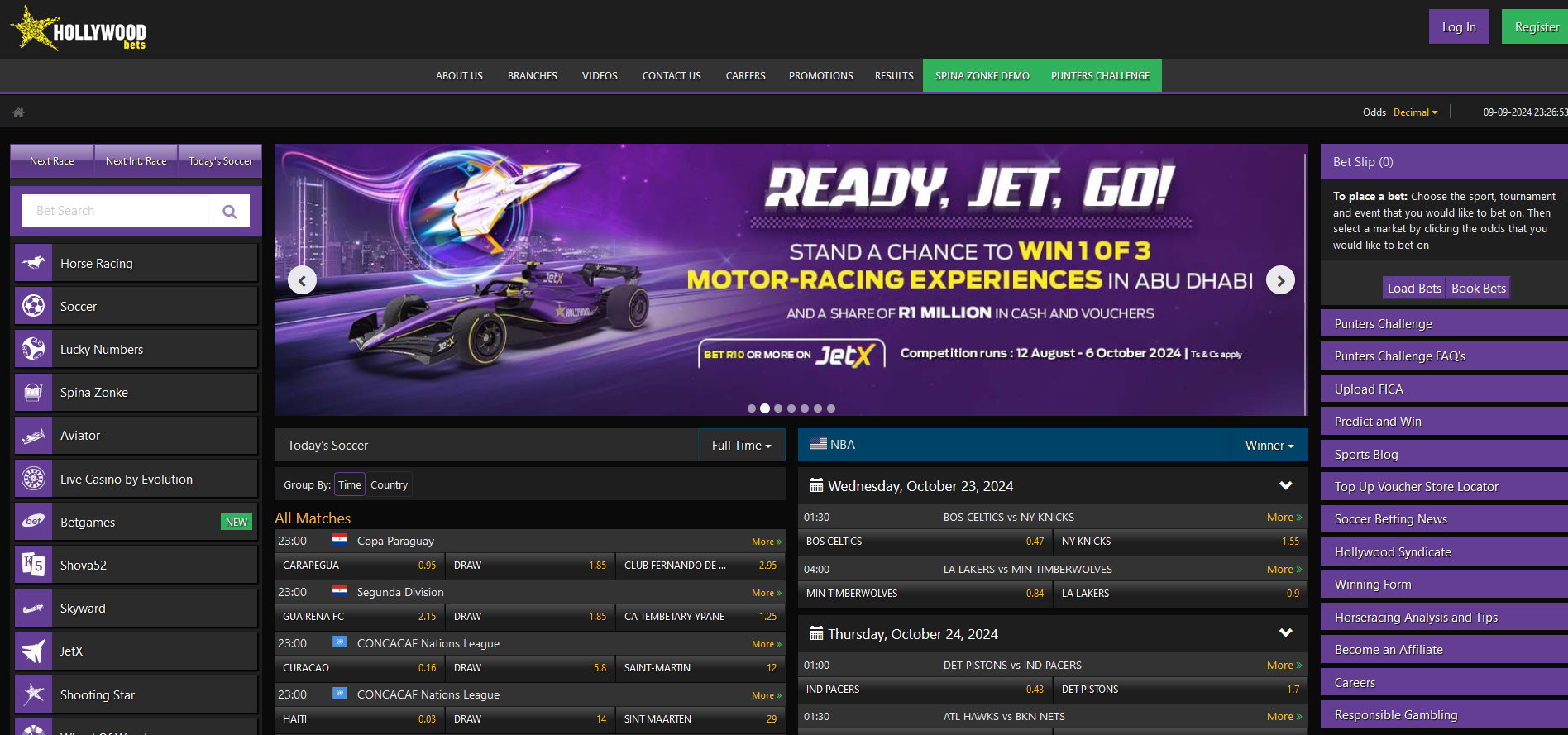Click the home icon in breadcrumb bar
Screen dimensions: 1568x735
18,112
